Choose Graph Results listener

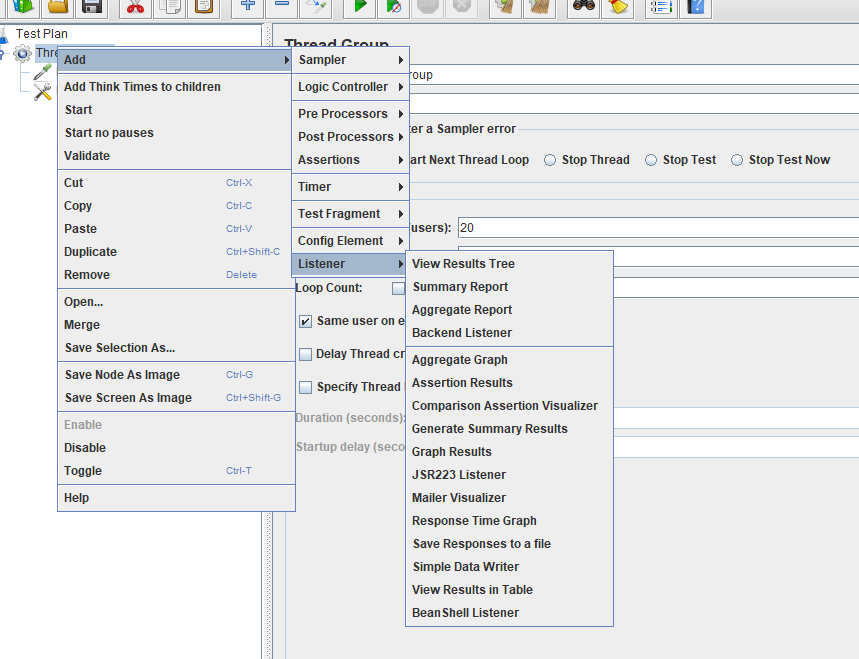coord(509,452)
